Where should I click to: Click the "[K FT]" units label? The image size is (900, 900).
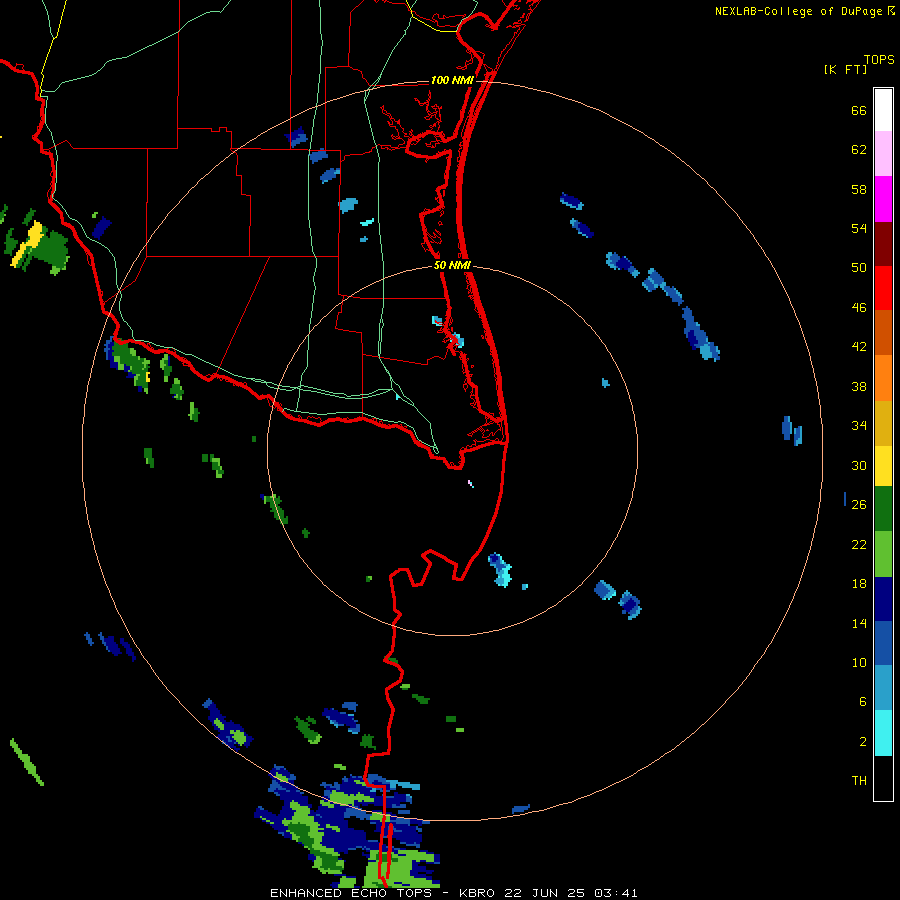pos(846,69)
